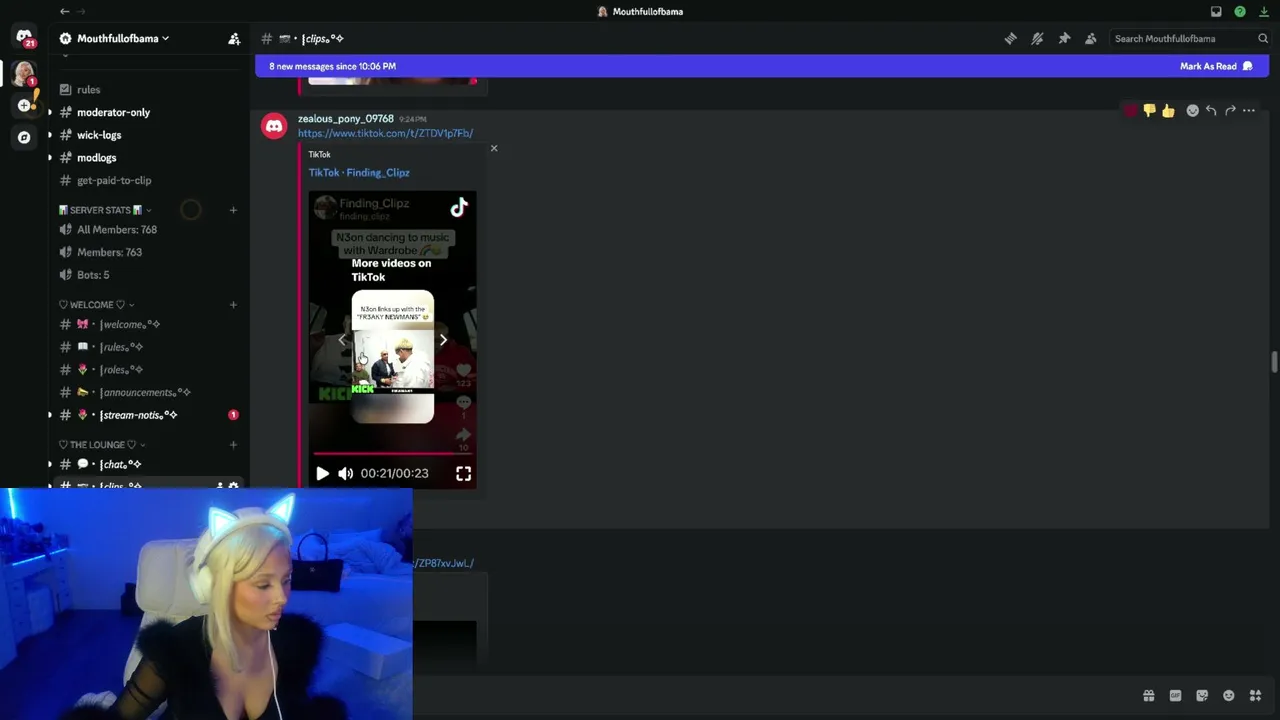Image resolution: width=1280 pixels, height=720 pixels.
Task: Expand chat channel threads arrow
Action: 50,464
